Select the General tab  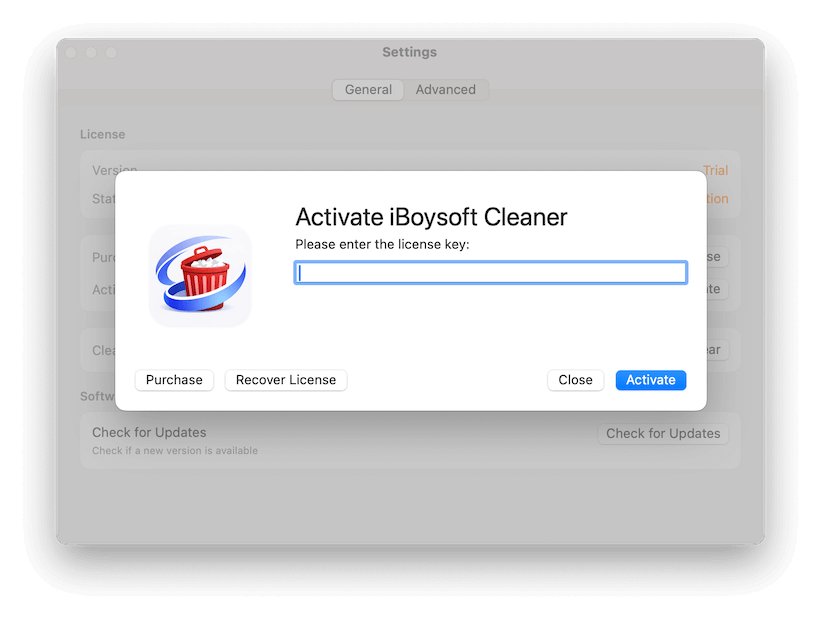[x=368, y=89]
